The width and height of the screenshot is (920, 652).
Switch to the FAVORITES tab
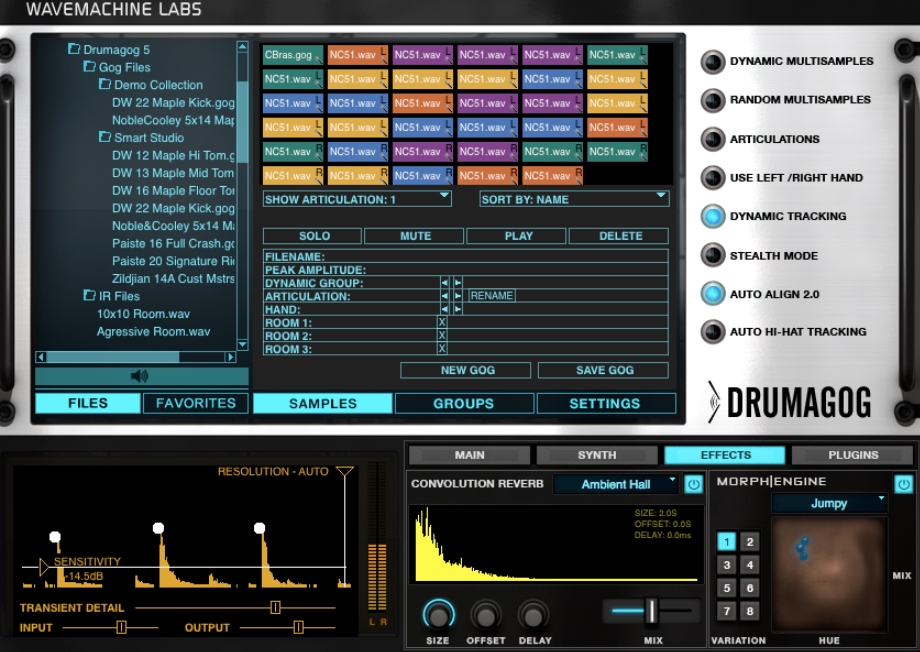[x=196, y=403]
